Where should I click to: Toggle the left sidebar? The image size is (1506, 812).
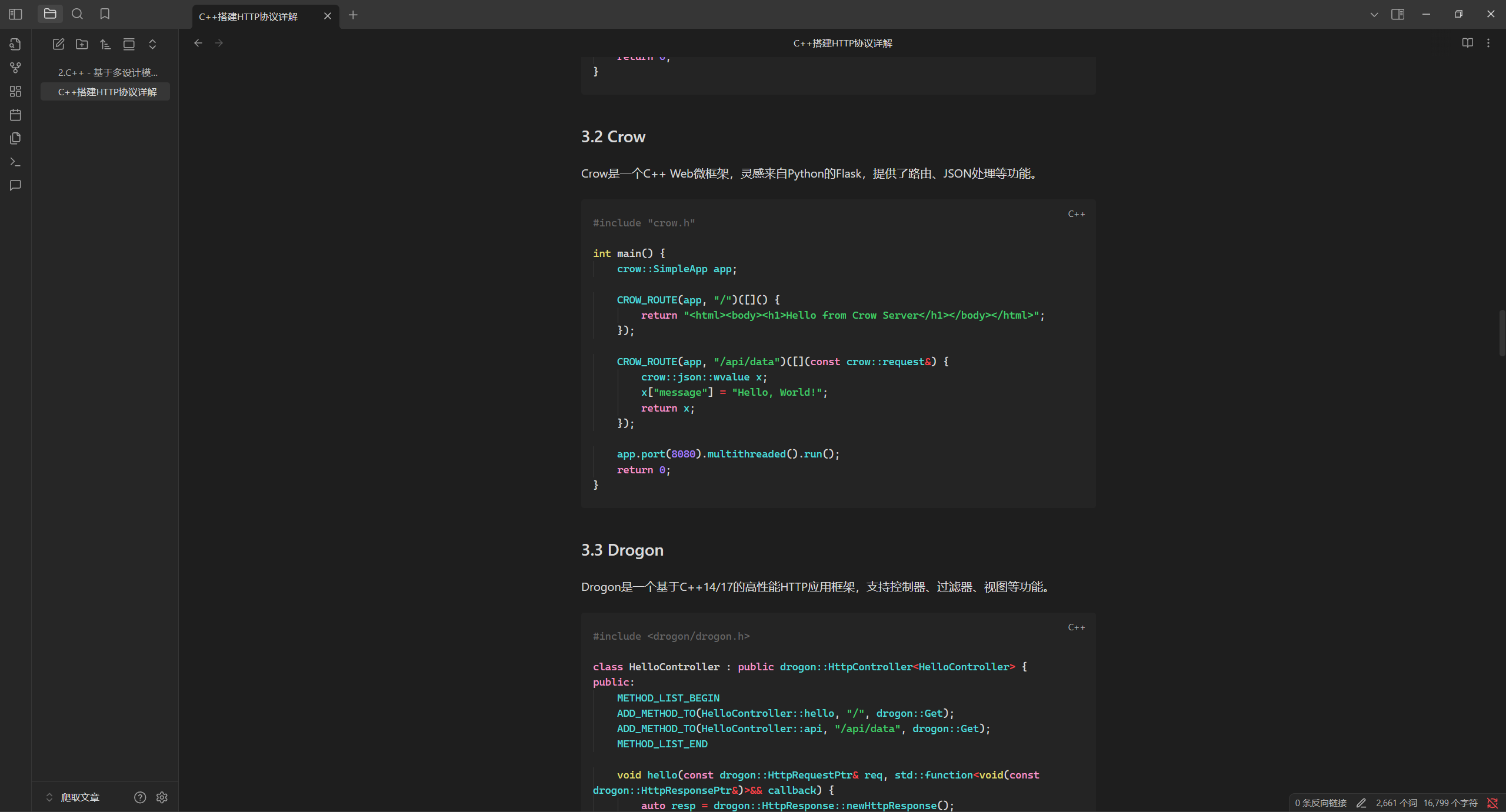click(x=16, y=14)
